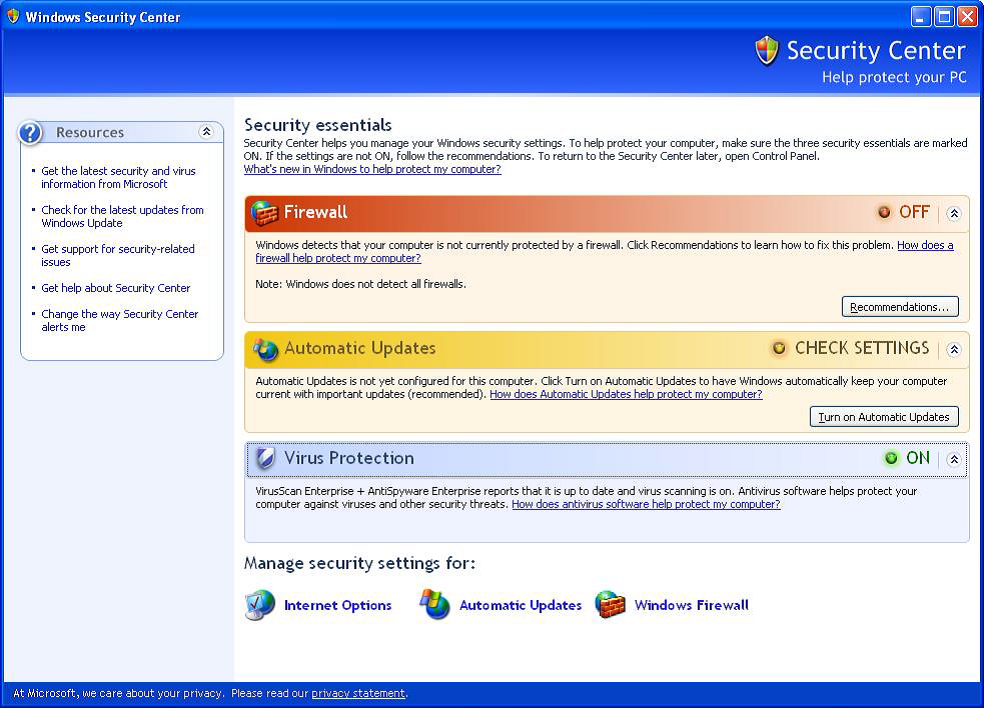Click the Security essentials heading
Image resolution: width=984 pixels, height=708 pixels.
pyautogui.click(x=318, y=125)
